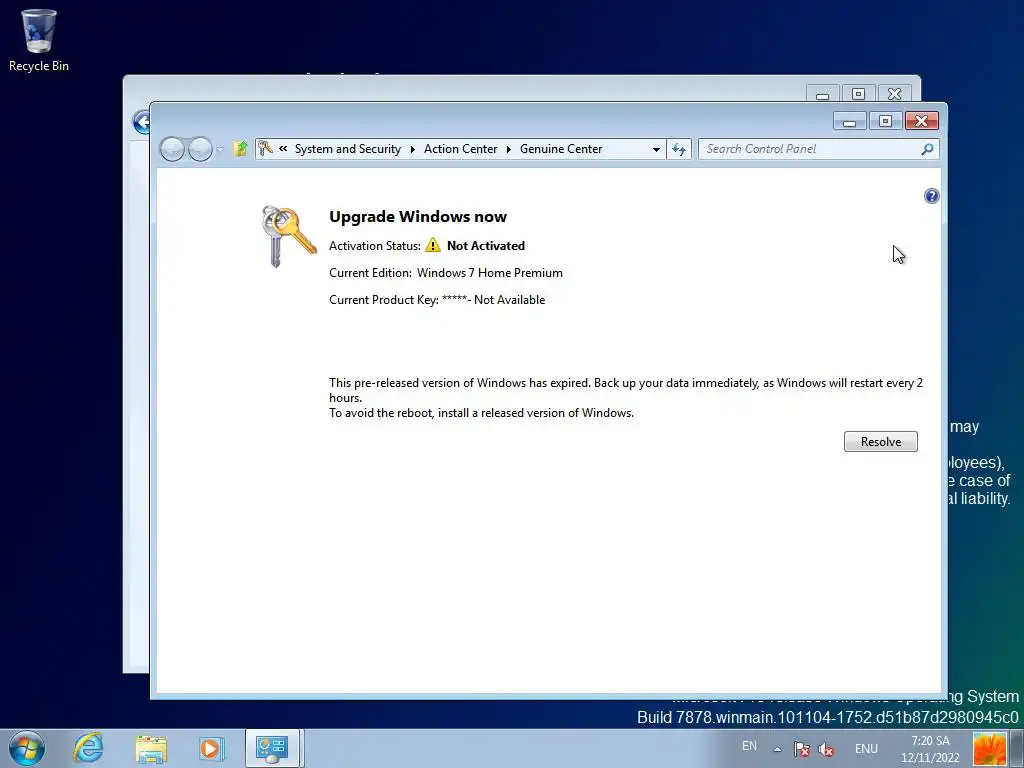Click the Search Control Panel field

pos(818,149)
